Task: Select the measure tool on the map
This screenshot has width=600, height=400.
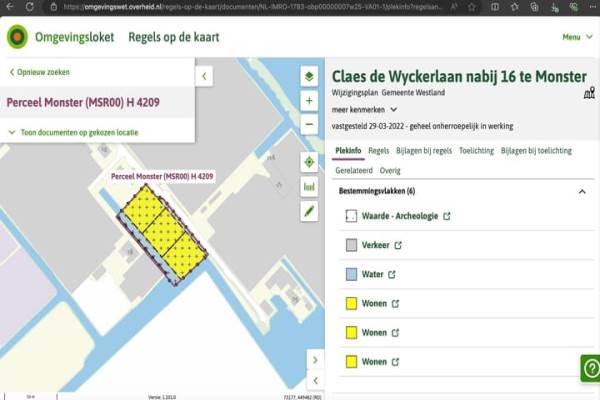Action: coord(309,186)
